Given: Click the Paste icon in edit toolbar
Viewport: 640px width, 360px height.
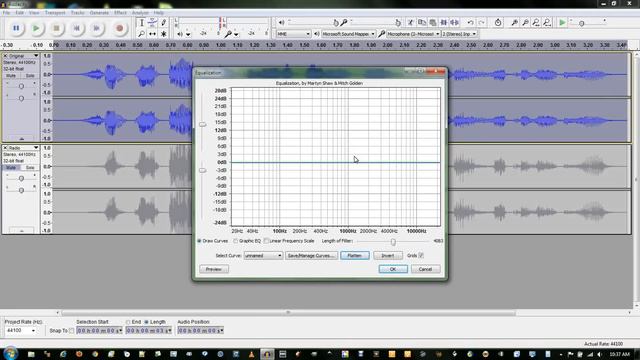Looking at the screenshot, I should tap(433, 22).
